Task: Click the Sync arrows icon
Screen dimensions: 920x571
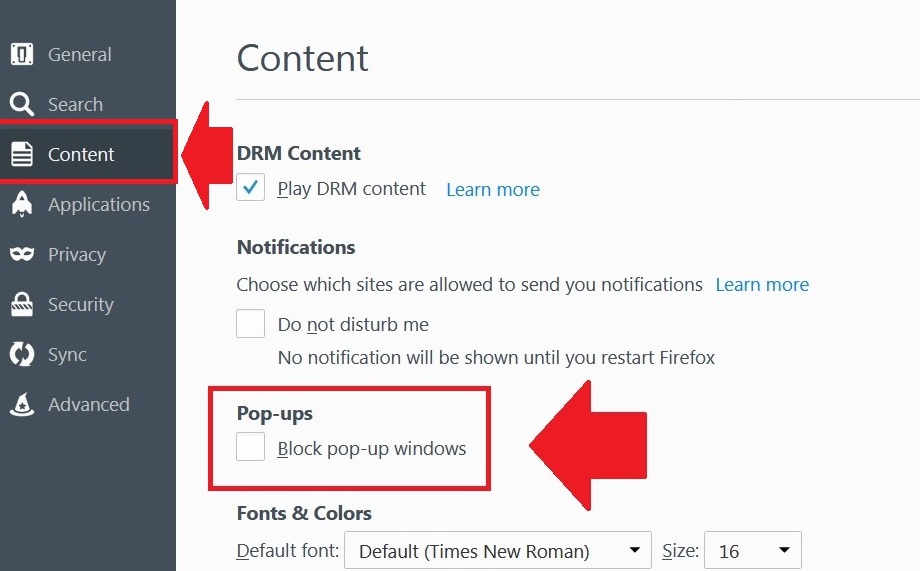Action: [22, 354]
